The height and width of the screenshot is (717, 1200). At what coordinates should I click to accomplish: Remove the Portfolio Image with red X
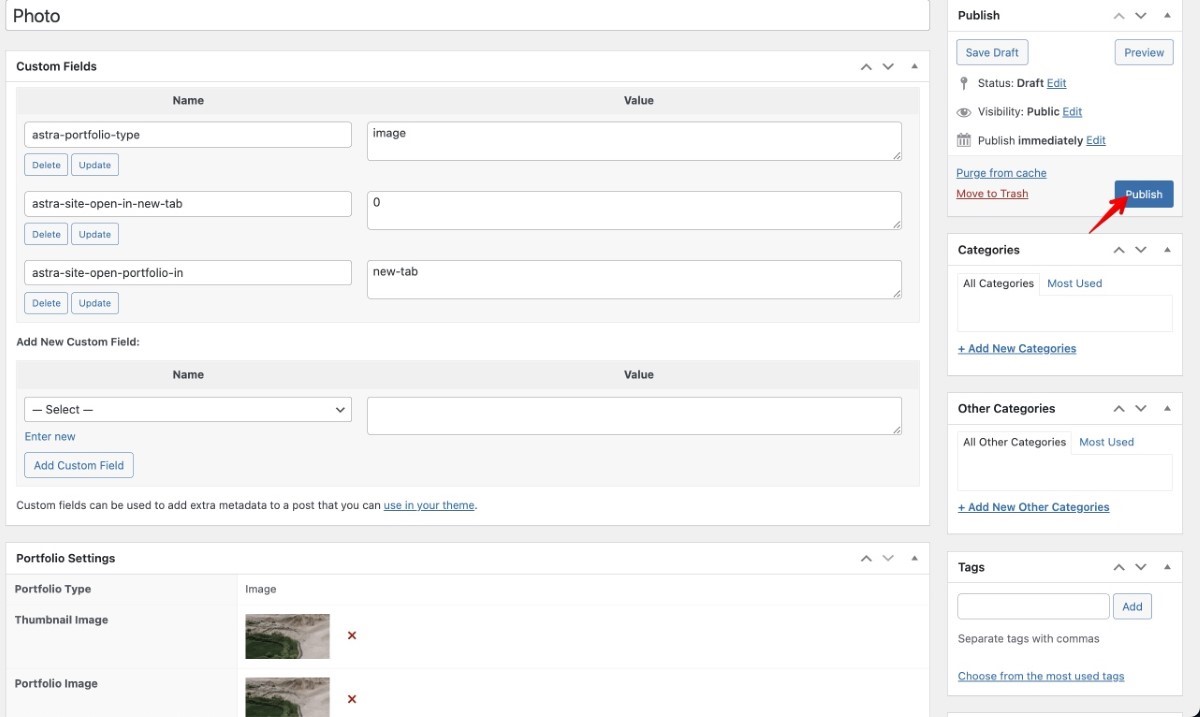pyautogui.click(x=352, y=699)
